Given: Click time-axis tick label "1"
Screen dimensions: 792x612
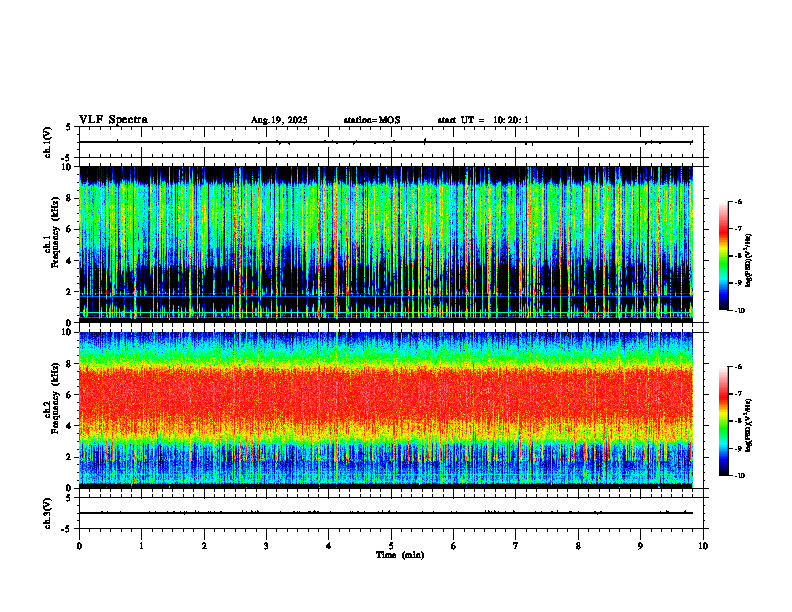Looking at the screenshot, I should [x=141, y=546].
